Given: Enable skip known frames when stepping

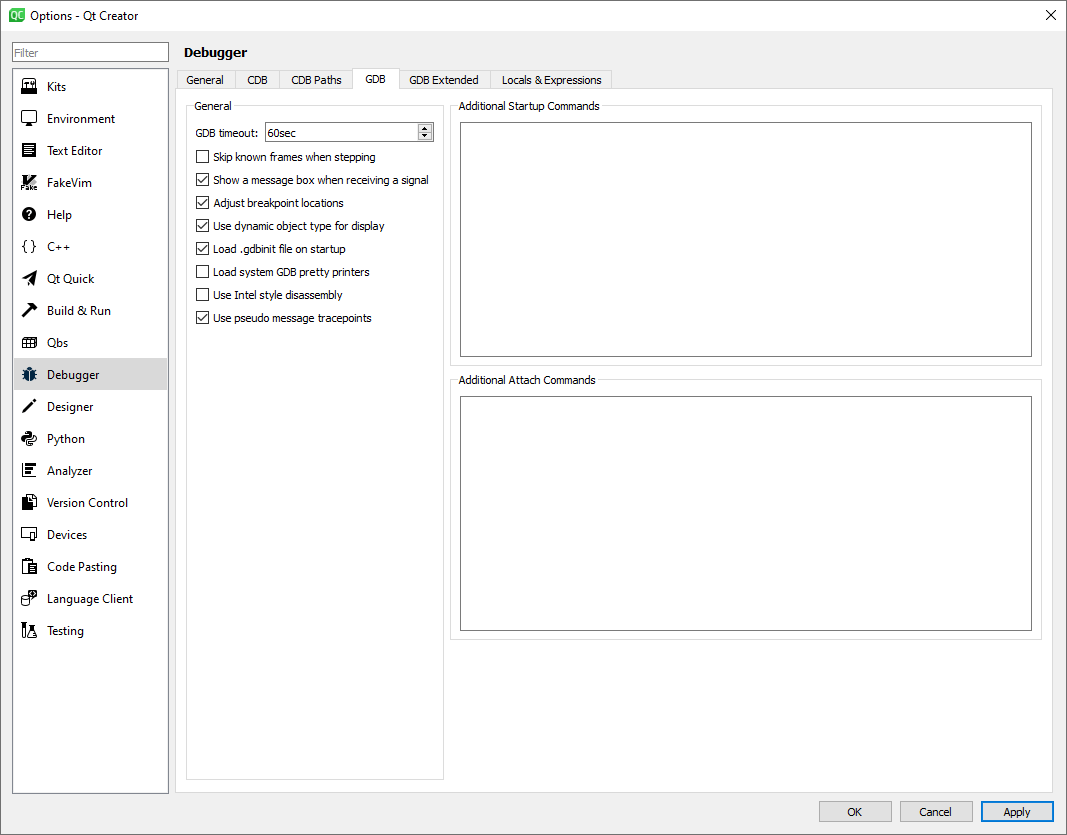Looking at the screenshot, I should [201, 157].
